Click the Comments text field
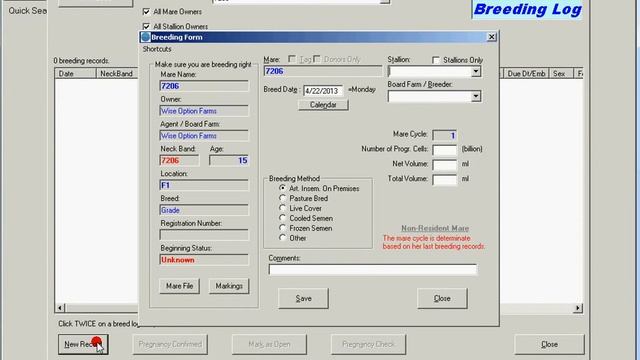Screen dimensions: 640x360 pos(373,269)
